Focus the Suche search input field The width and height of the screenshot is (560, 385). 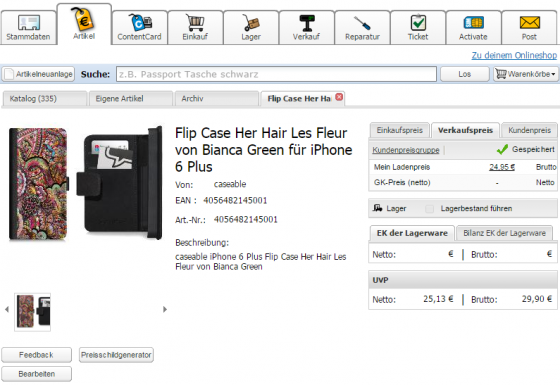coord(276,74)
